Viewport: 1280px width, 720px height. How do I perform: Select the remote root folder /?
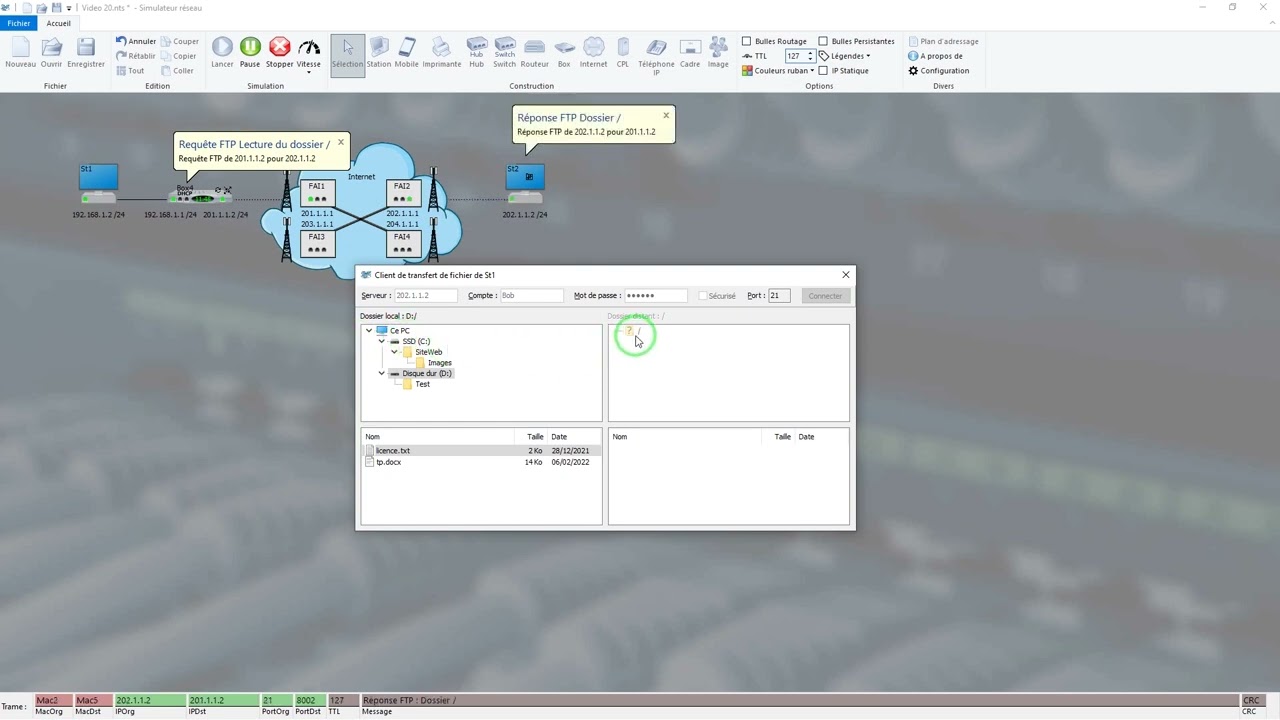633,331
